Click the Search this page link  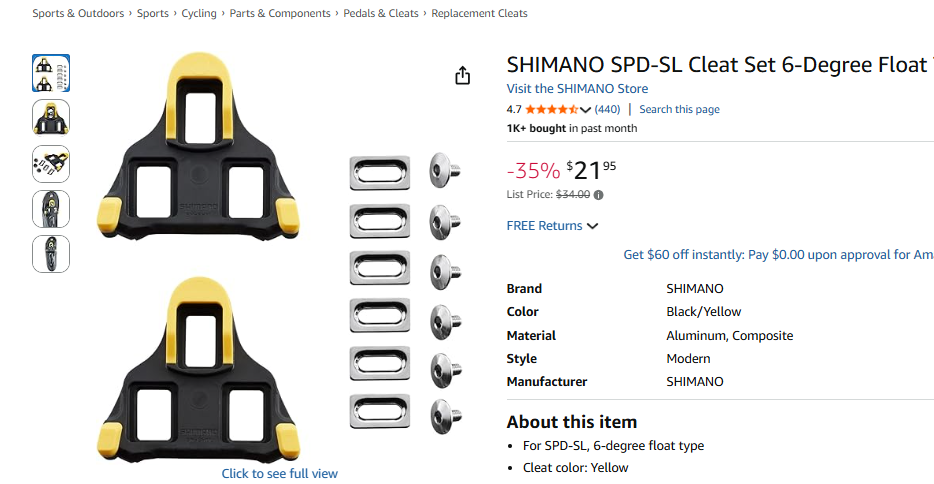click(679, 110)
